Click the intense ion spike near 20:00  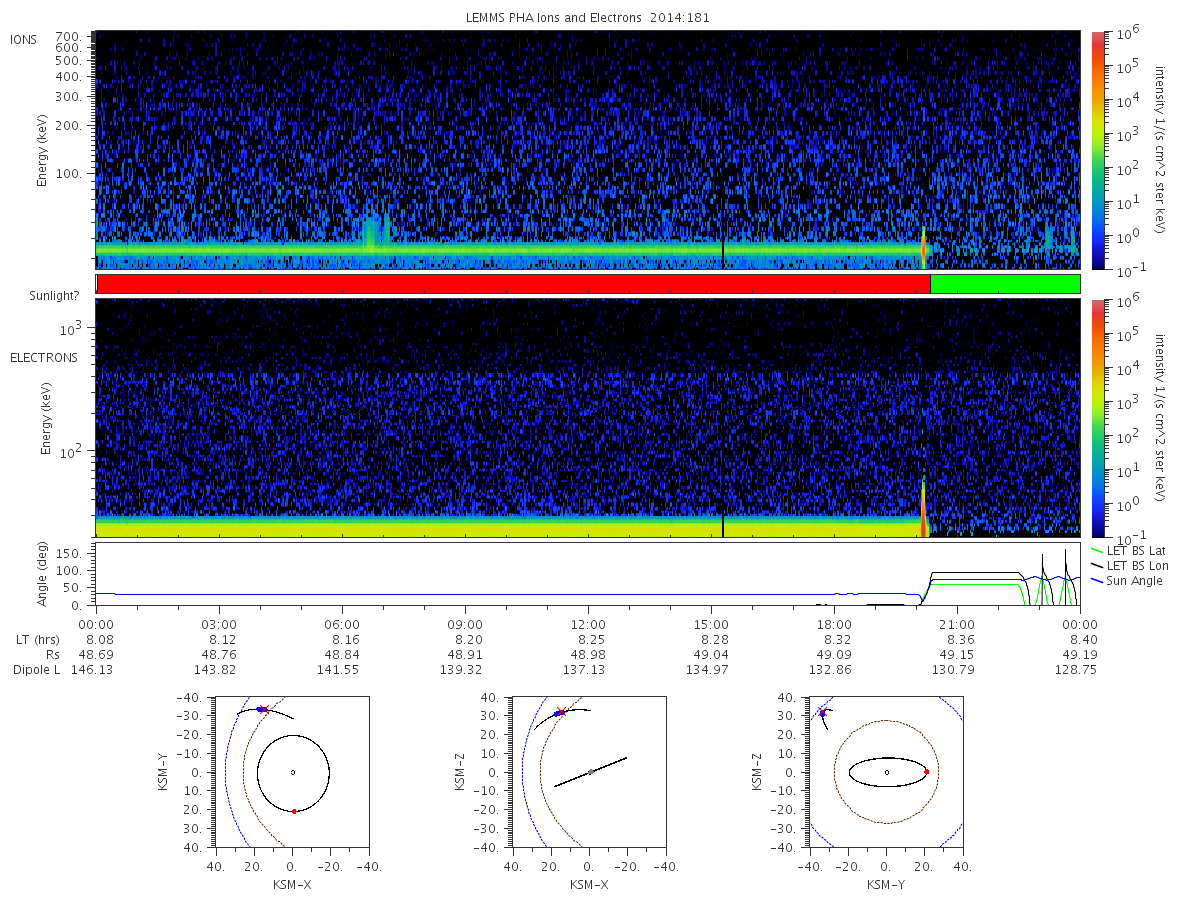coord(923,247)
